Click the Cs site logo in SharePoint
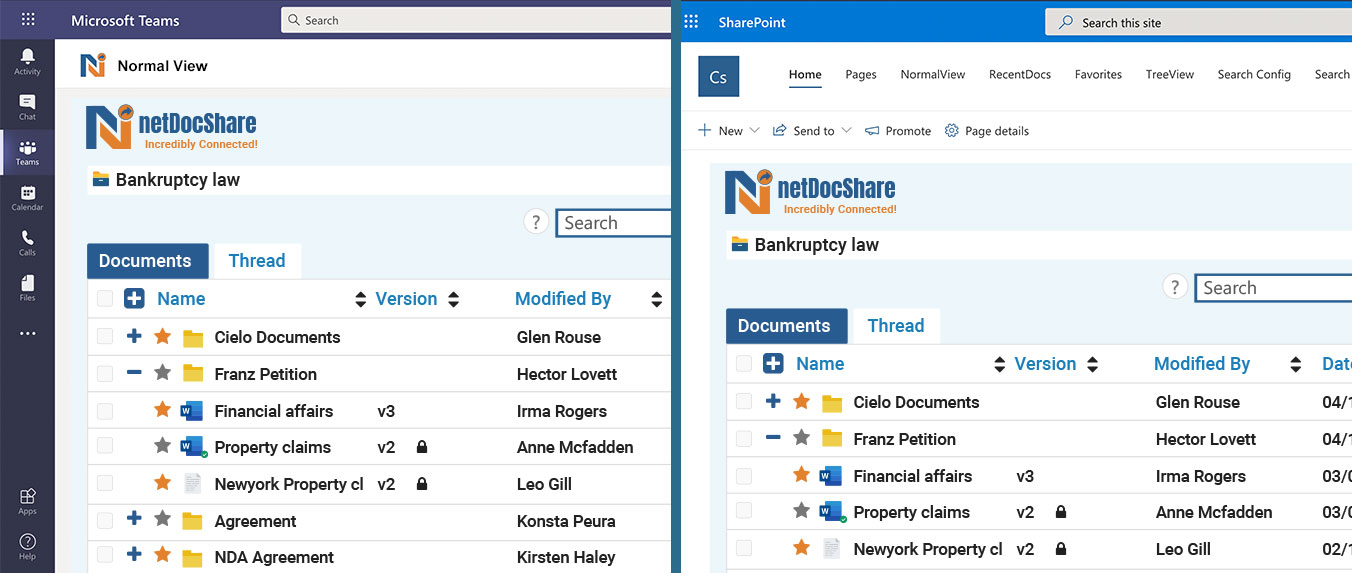This screenshot has height=573, width=1352. pos(718,77)
